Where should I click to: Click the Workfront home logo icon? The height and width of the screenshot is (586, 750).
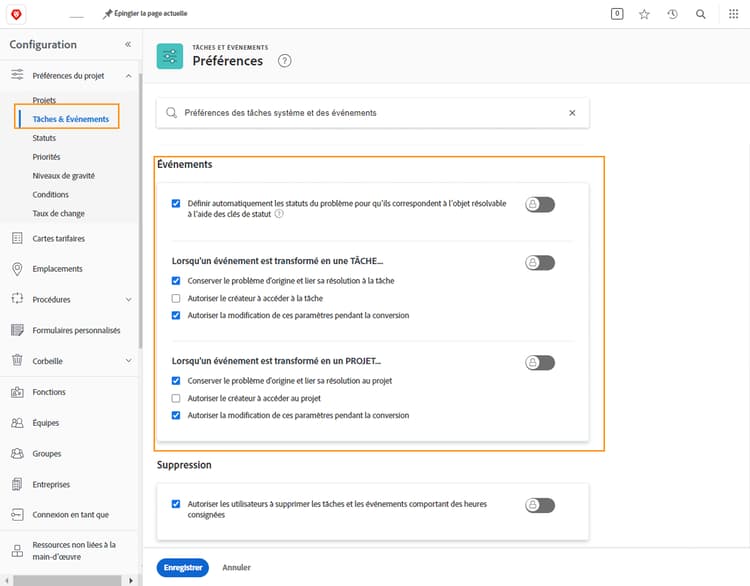tap(16, 14)
